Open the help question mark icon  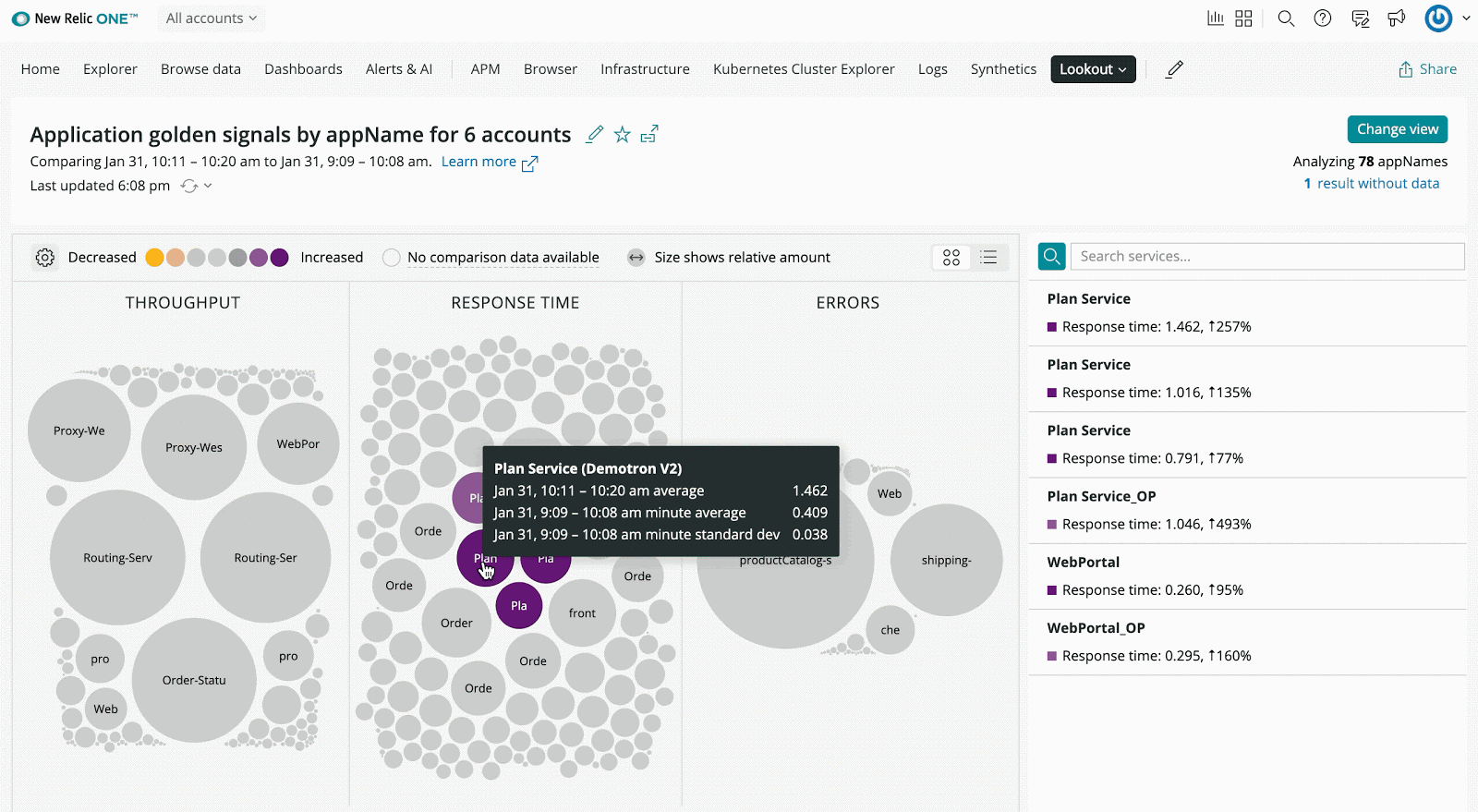click(1323, 18)
